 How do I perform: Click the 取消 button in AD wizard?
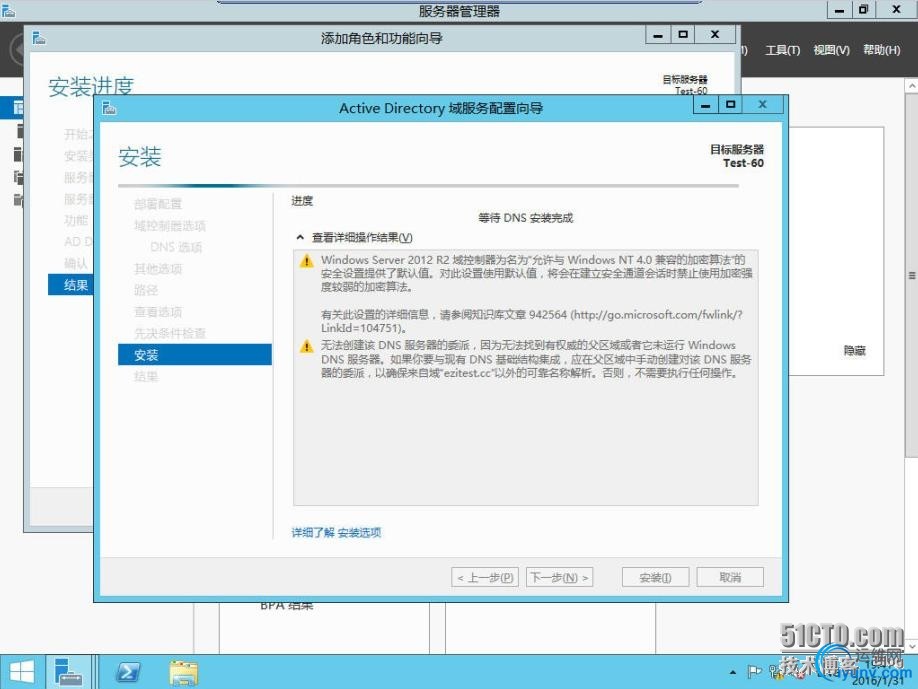tap(730, 577)
